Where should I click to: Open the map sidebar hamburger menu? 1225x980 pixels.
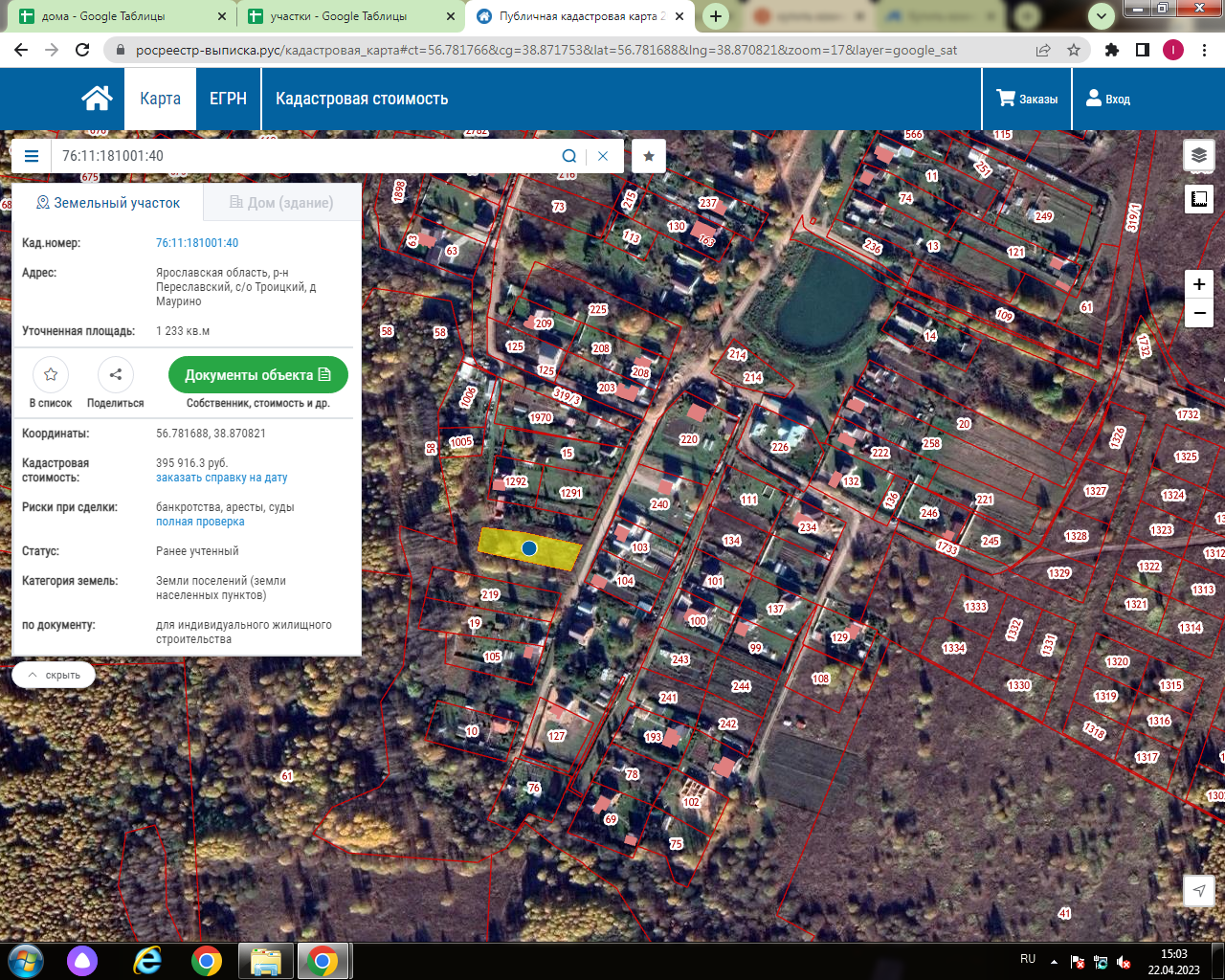[x=32, y=156]
